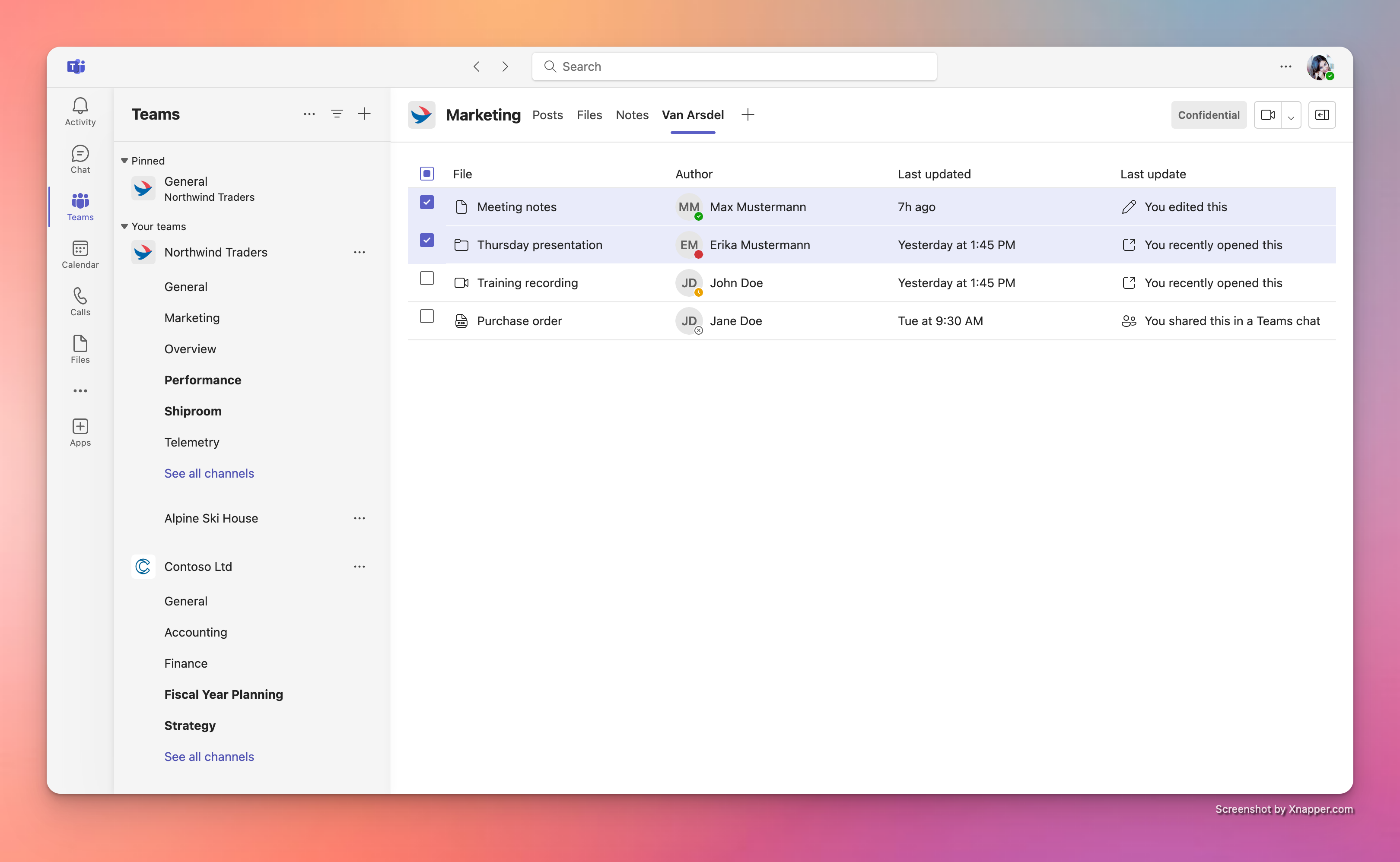Click the Microsoft Teams logo
The image size is (1400, 862).
76,67
